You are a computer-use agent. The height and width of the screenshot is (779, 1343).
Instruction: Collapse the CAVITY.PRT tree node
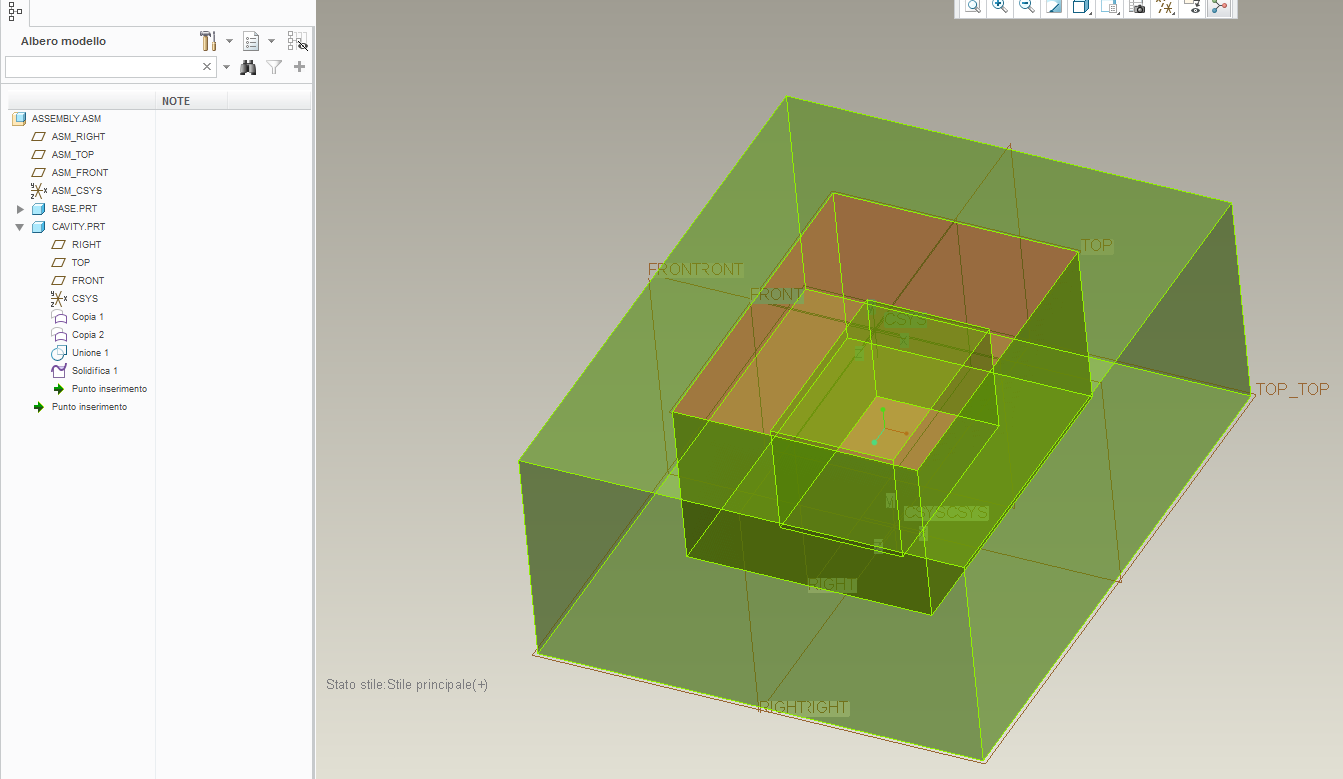(x=20, y=227)
